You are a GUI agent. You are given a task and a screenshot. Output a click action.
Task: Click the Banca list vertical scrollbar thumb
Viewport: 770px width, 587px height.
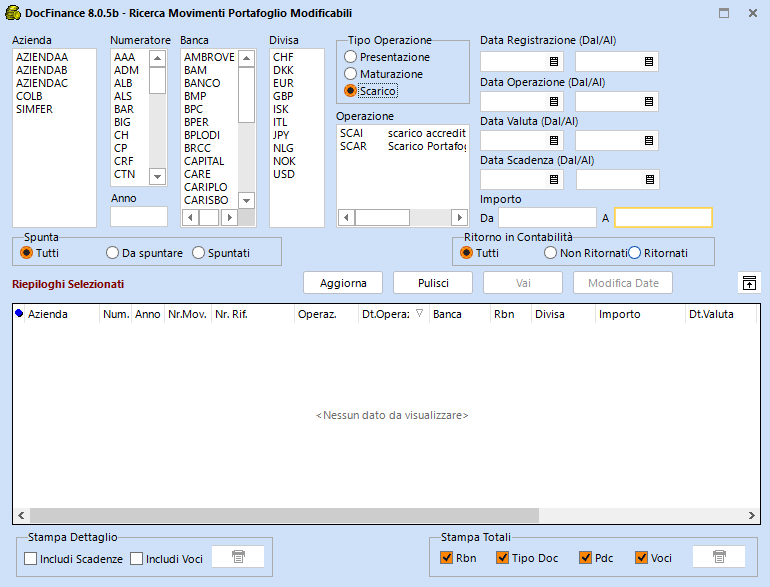247,95
